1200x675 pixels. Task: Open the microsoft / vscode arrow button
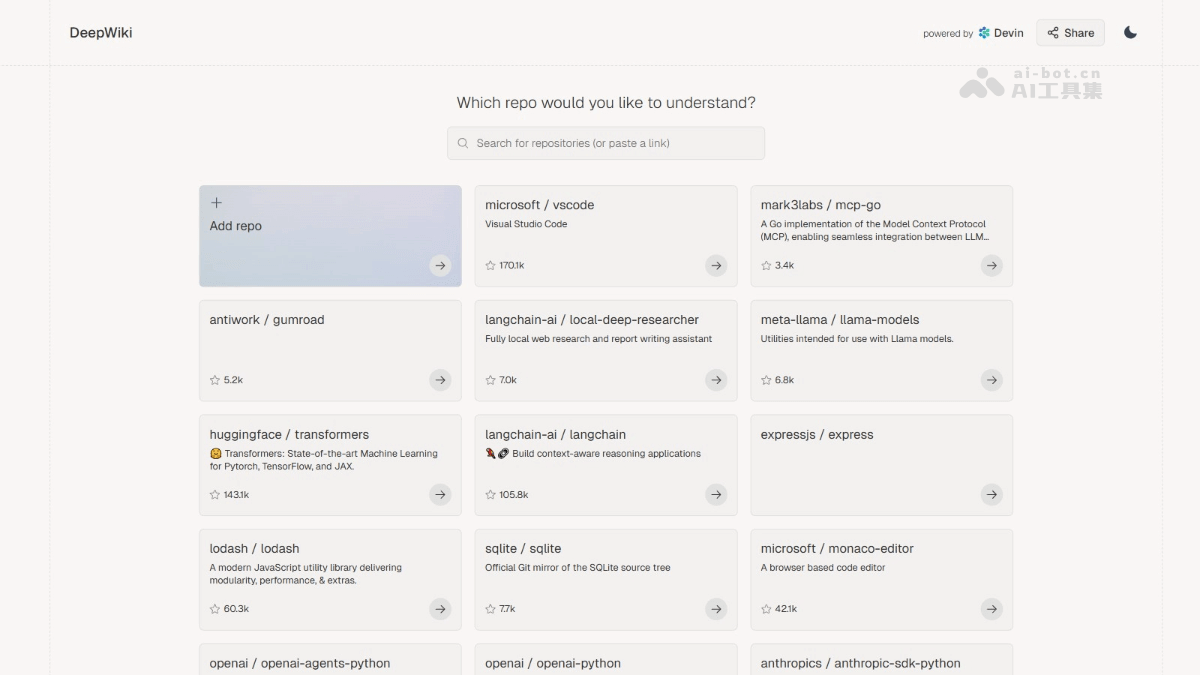click(x=716, y=265)
